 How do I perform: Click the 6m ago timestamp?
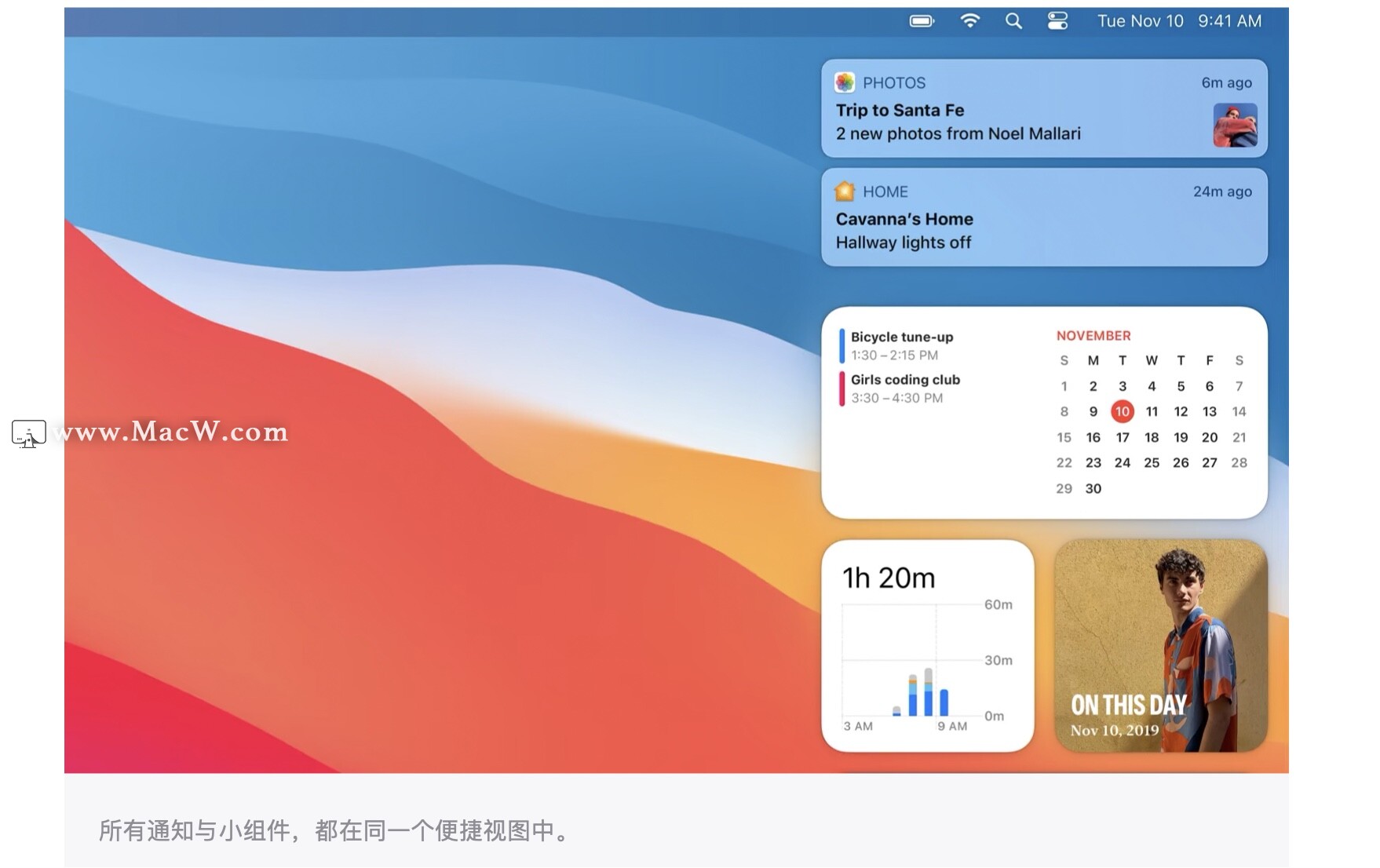[1226, 82]
